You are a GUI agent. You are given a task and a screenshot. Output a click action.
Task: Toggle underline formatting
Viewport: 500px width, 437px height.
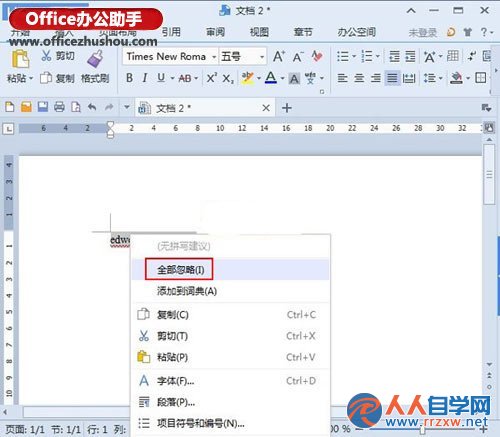[161, 78]
